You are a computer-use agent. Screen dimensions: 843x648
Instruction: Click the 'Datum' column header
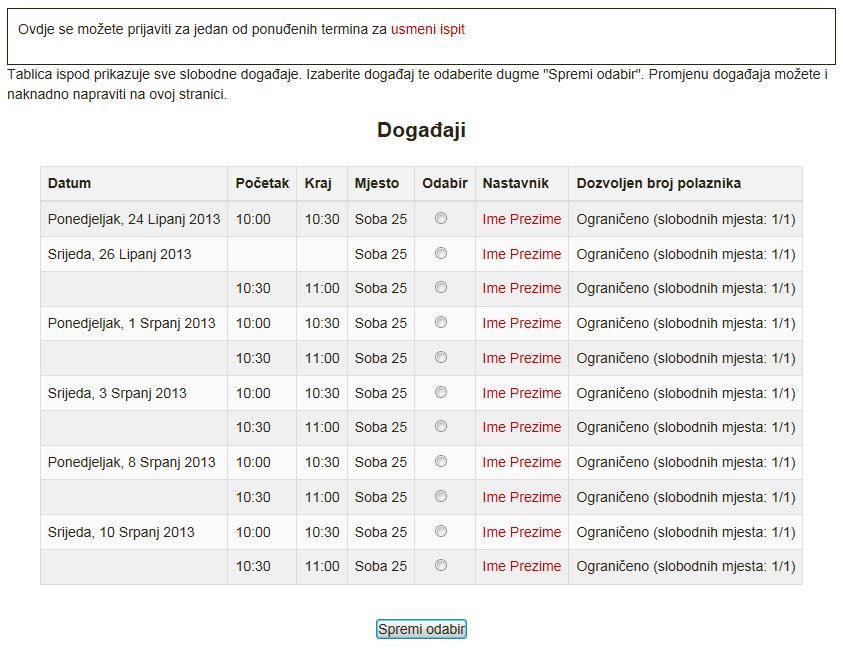click(x=69, y=183)
